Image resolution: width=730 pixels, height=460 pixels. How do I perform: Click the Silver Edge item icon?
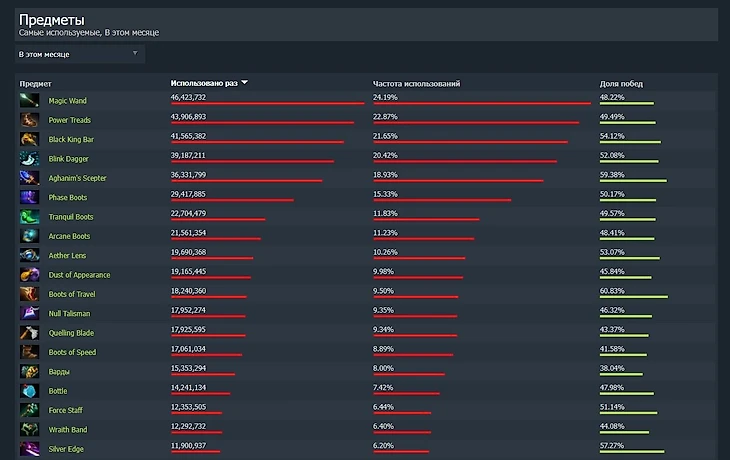[29, 448]
